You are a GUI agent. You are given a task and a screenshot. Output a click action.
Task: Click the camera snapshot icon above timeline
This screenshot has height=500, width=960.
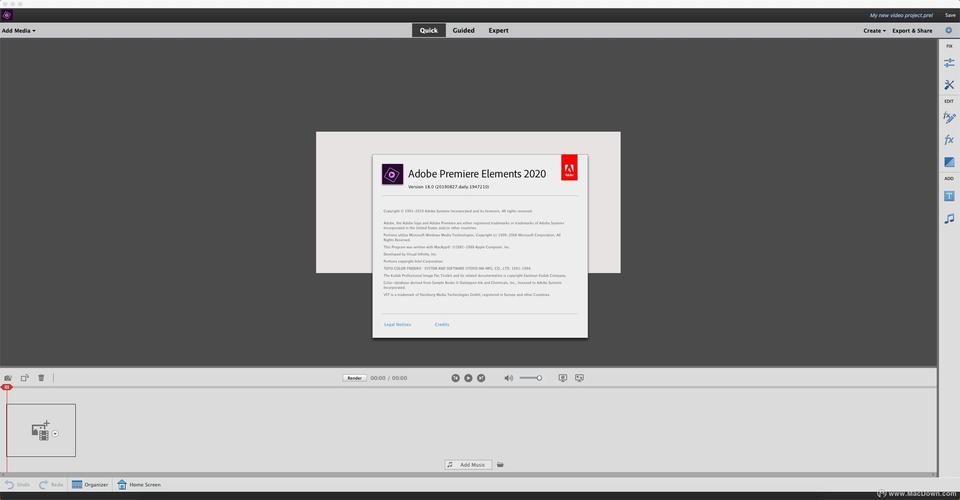coord(8,378)
